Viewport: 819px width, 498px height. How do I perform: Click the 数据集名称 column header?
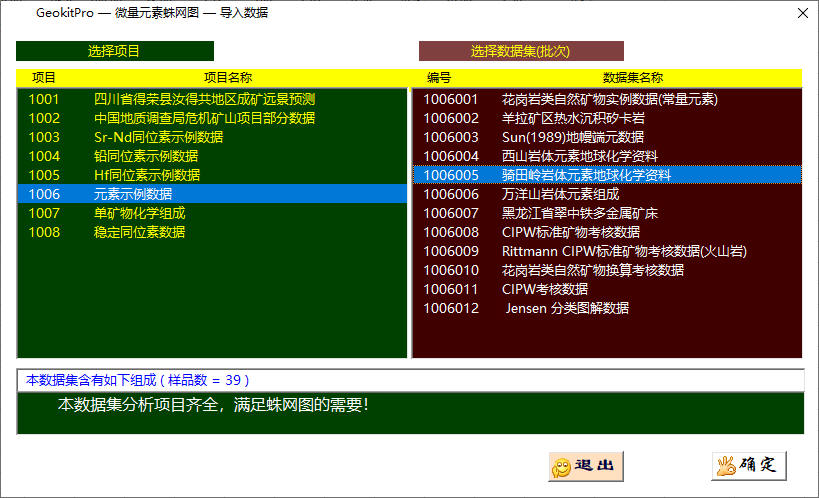pyautogui.click(x=632, y=77)
